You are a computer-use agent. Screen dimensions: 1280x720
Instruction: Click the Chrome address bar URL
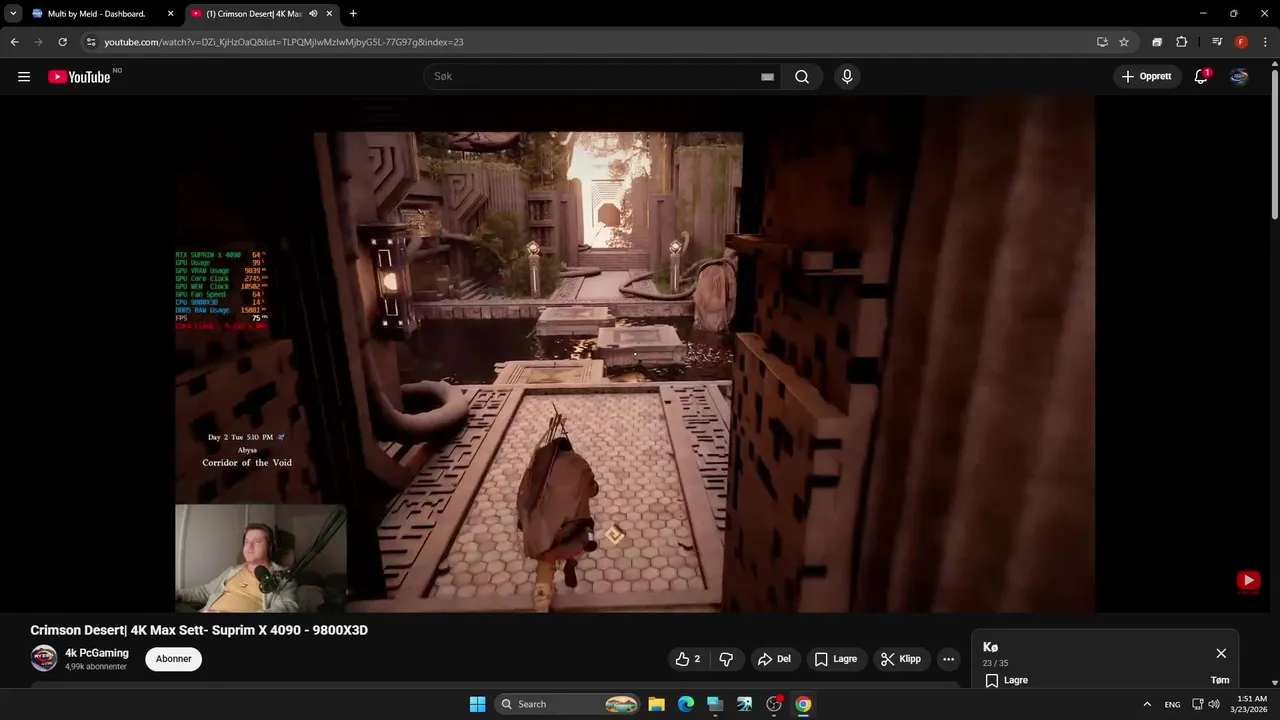[284, 42]
